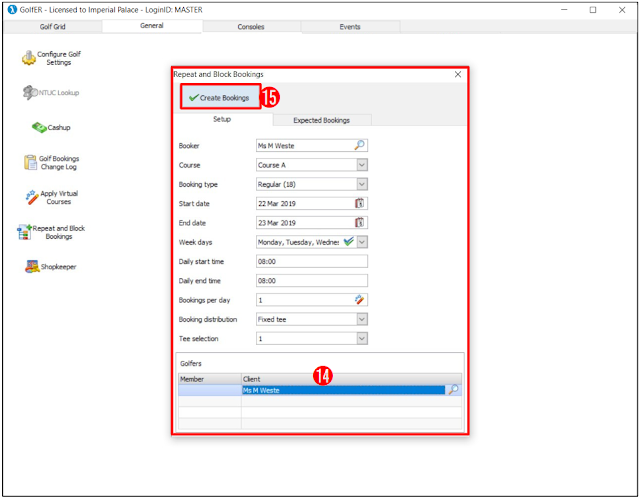Image resolution: width=640 pixels, height=499 pixels.
Task: Select the General tab
Action: point(152,26)
